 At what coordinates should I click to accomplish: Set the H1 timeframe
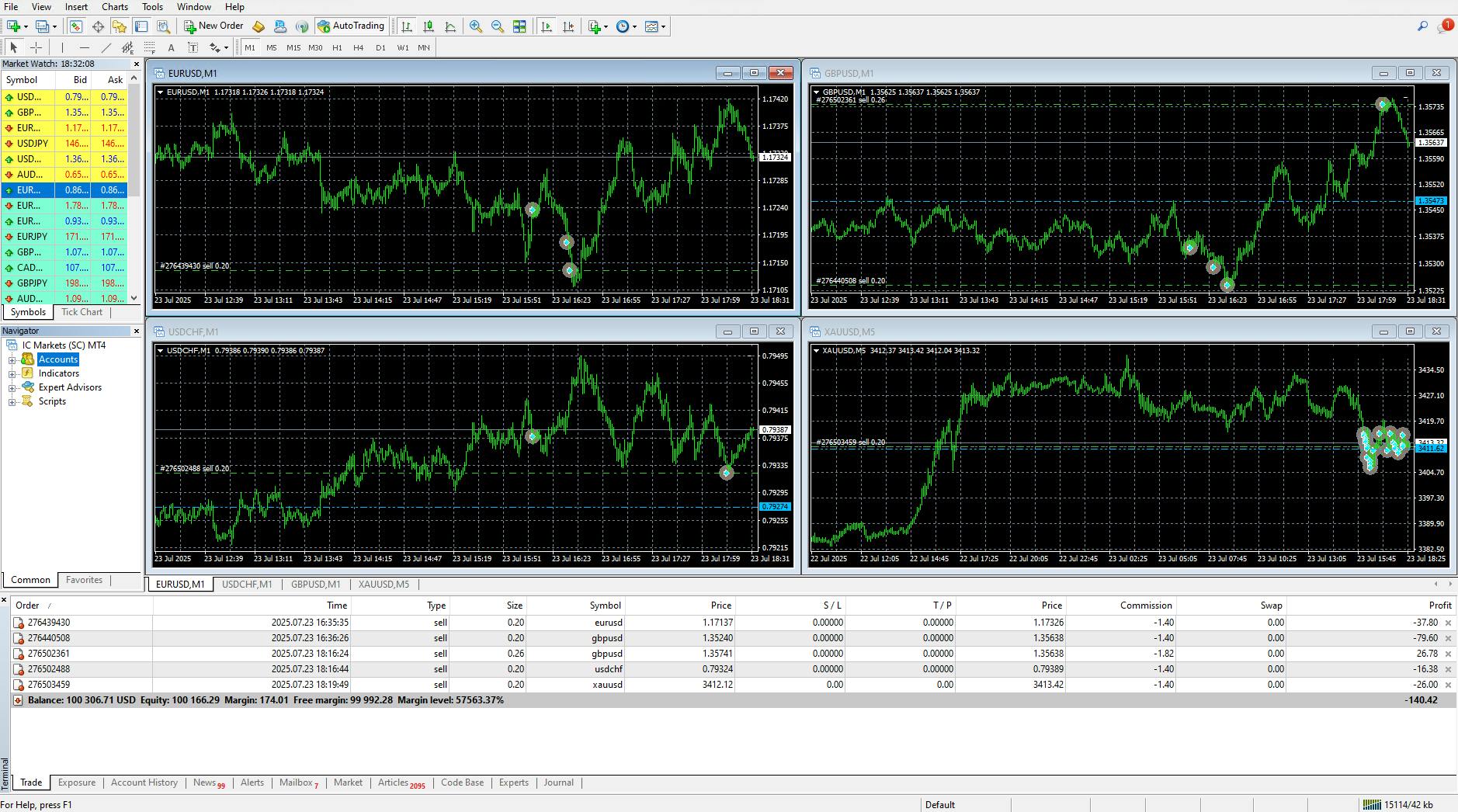(337, 47)
